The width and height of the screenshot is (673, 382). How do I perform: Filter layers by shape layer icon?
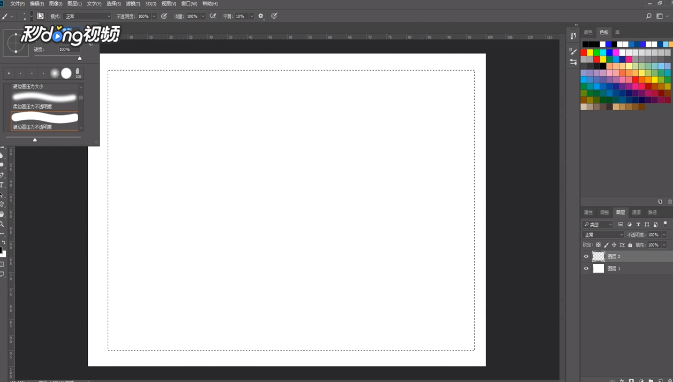tap(647, 224)
